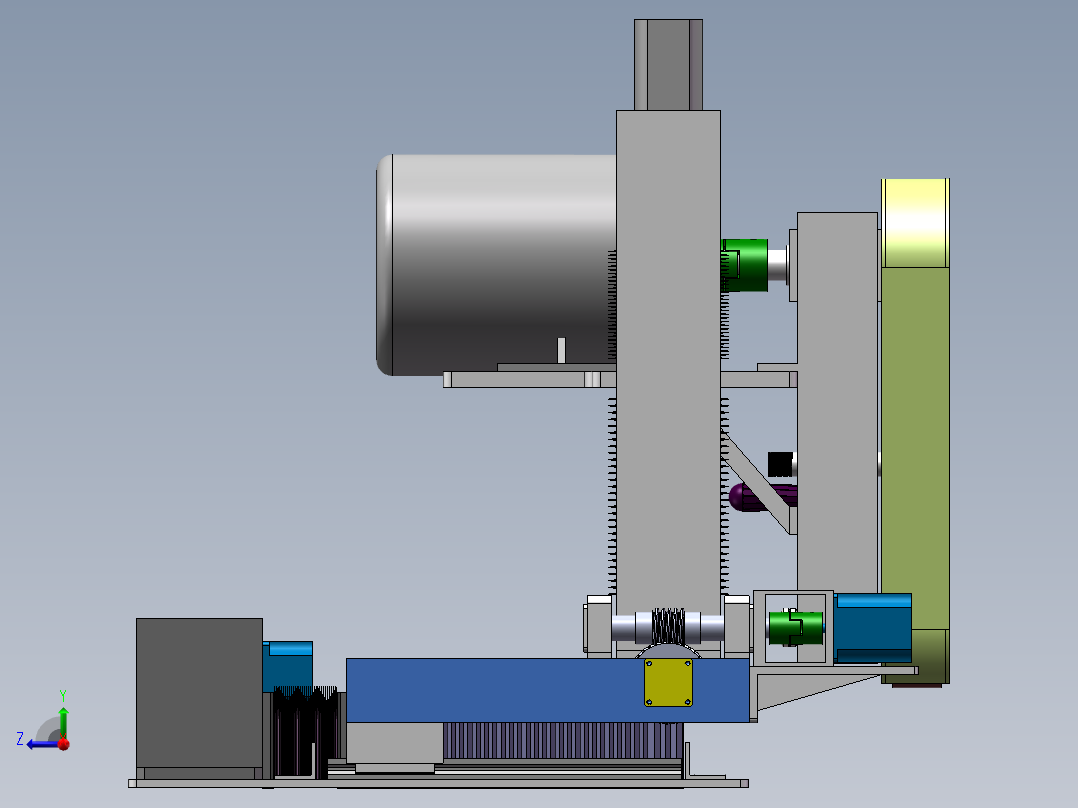This screenshot has width=1078, height=808.
Task: Select the dark gray square post atop column
Action: tap(668, 65)
